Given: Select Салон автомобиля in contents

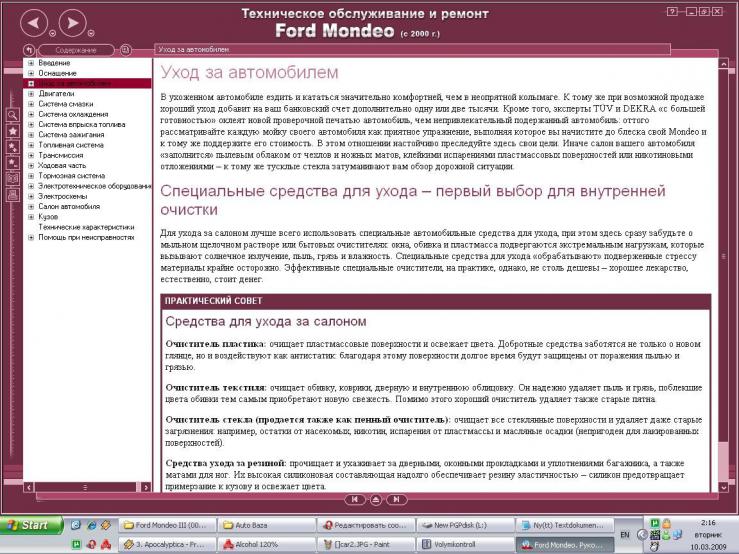Looking at the screenshot, I should (x=69, y=207).
